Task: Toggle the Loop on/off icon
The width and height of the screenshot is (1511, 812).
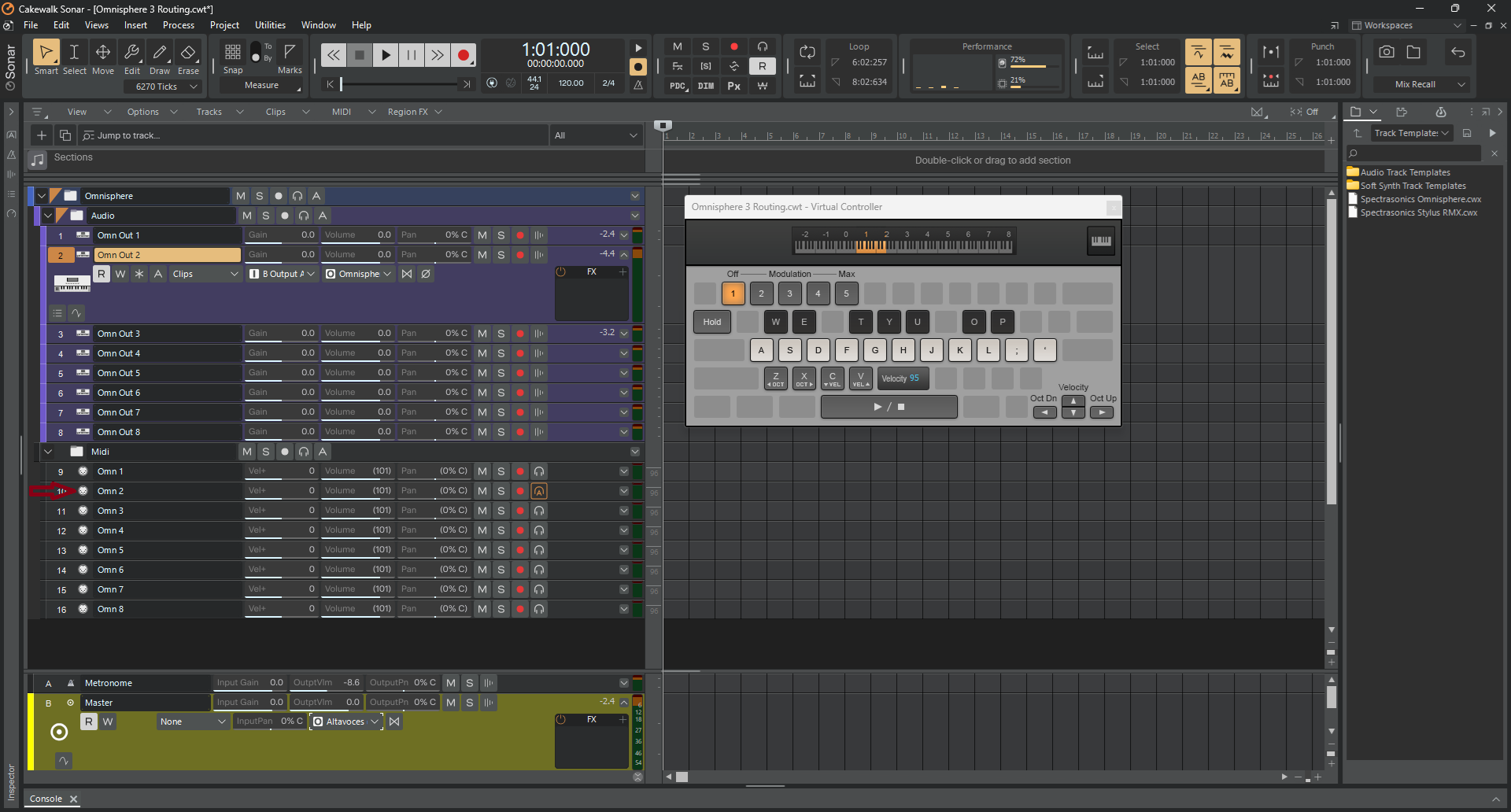Action: point(807,53)
